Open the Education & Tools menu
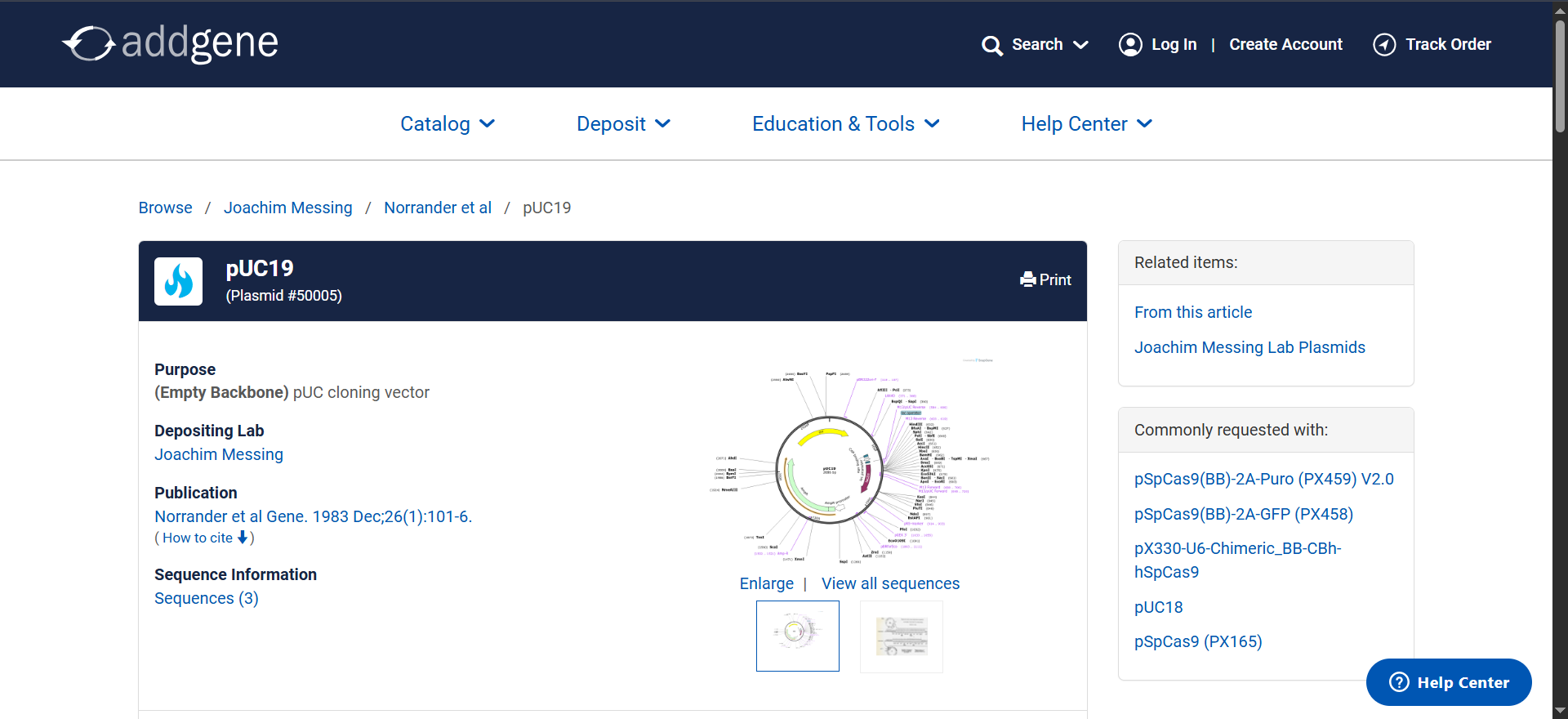The height and width of the screenshot is (719, 1568). coord(846,123)
